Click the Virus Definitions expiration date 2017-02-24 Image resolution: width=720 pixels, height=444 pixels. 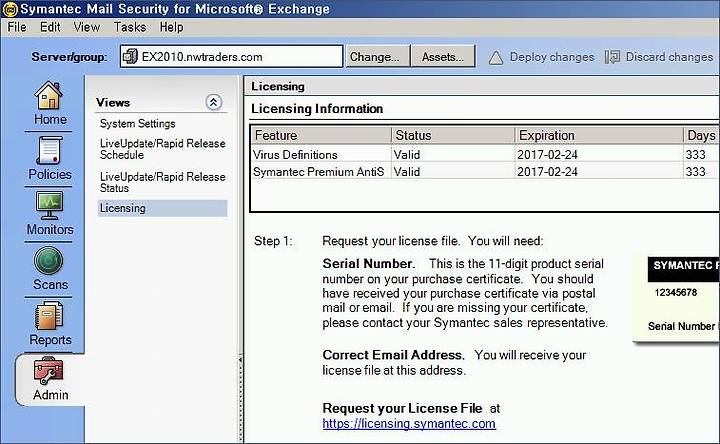(547, 155)
